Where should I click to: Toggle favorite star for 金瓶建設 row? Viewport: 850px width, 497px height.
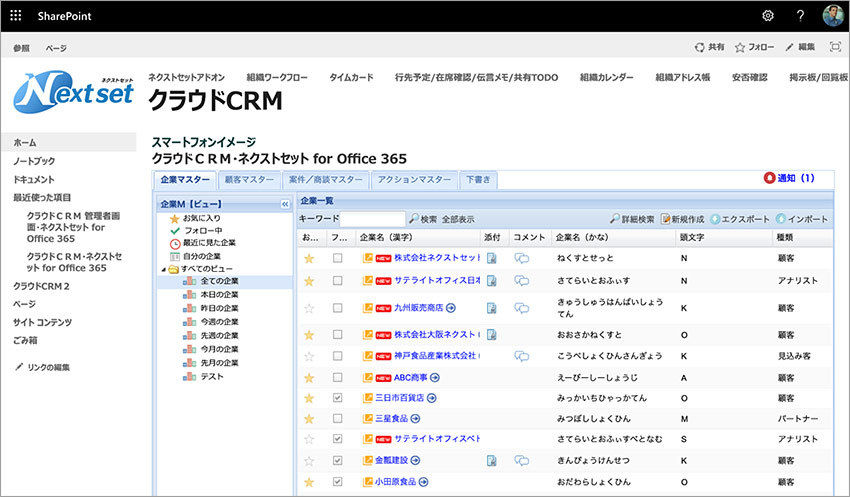(309, 461)
